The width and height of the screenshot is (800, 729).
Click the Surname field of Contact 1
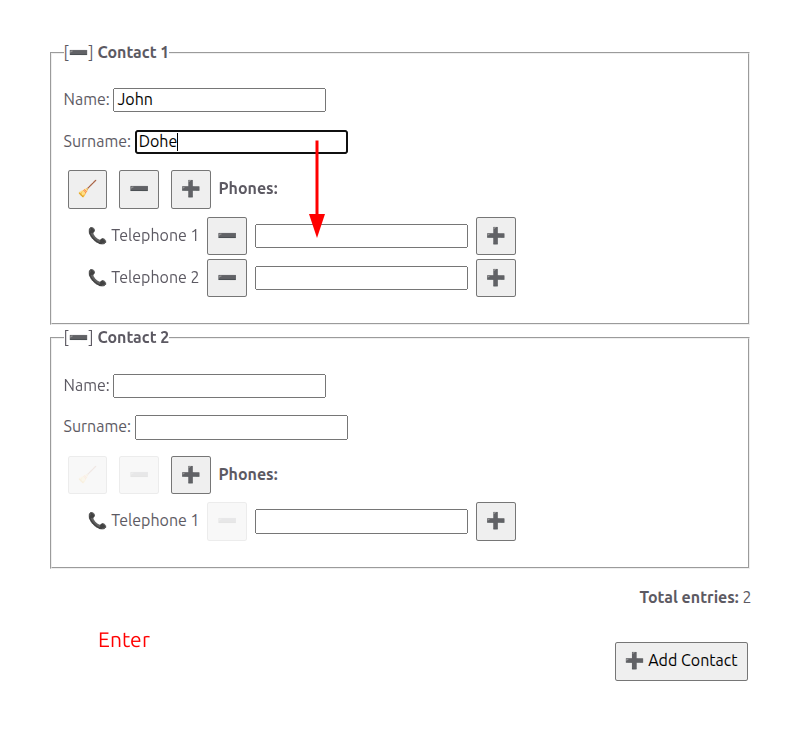pyautogui.click(x=241, y=141)
